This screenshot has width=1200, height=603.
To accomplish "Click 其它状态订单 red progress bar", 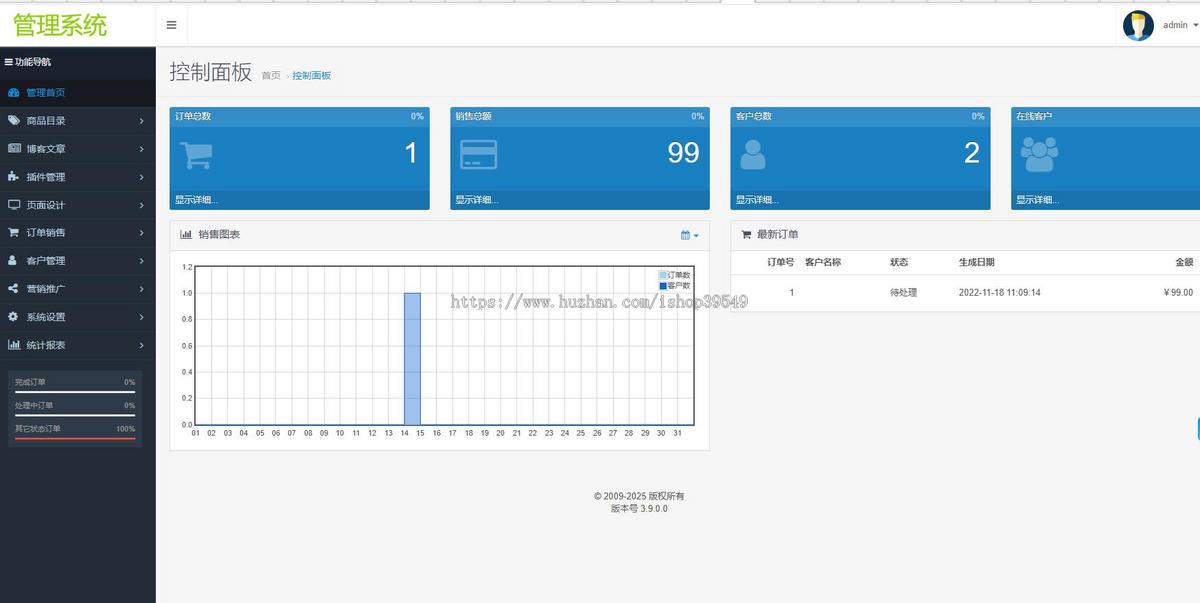I will point(75,438).
